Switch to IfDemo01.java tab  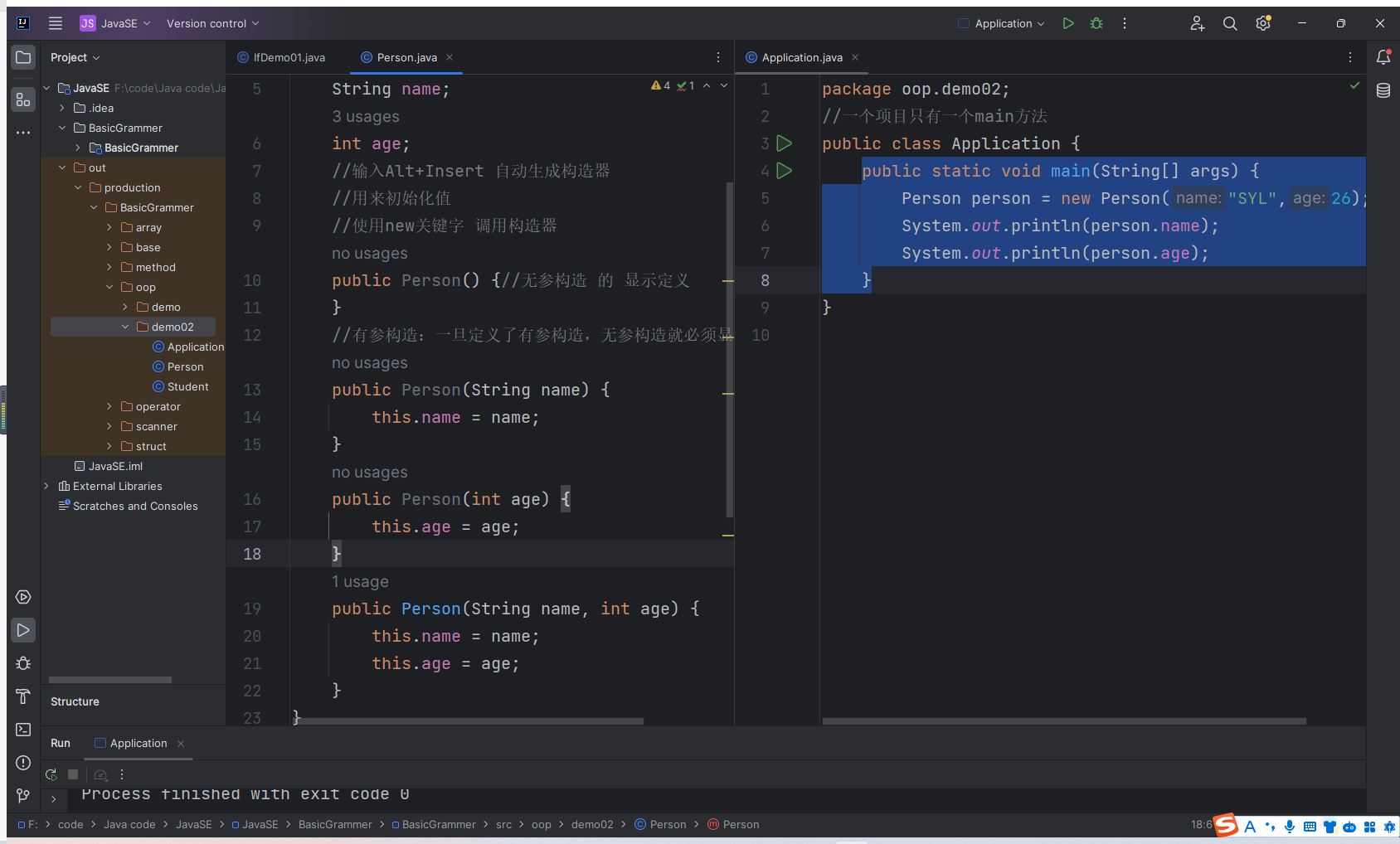pyautogui.click(x=281, y=57)
